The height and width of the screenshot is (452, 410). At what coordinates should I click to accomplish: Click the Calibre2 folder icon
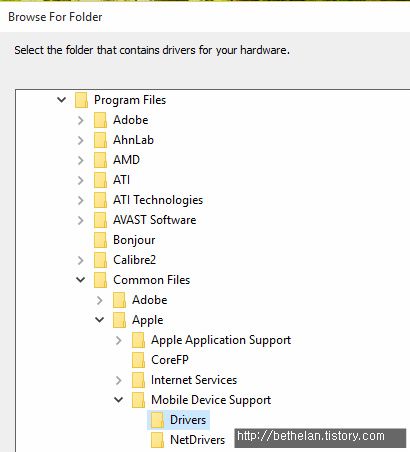click(x=100, y=260)
